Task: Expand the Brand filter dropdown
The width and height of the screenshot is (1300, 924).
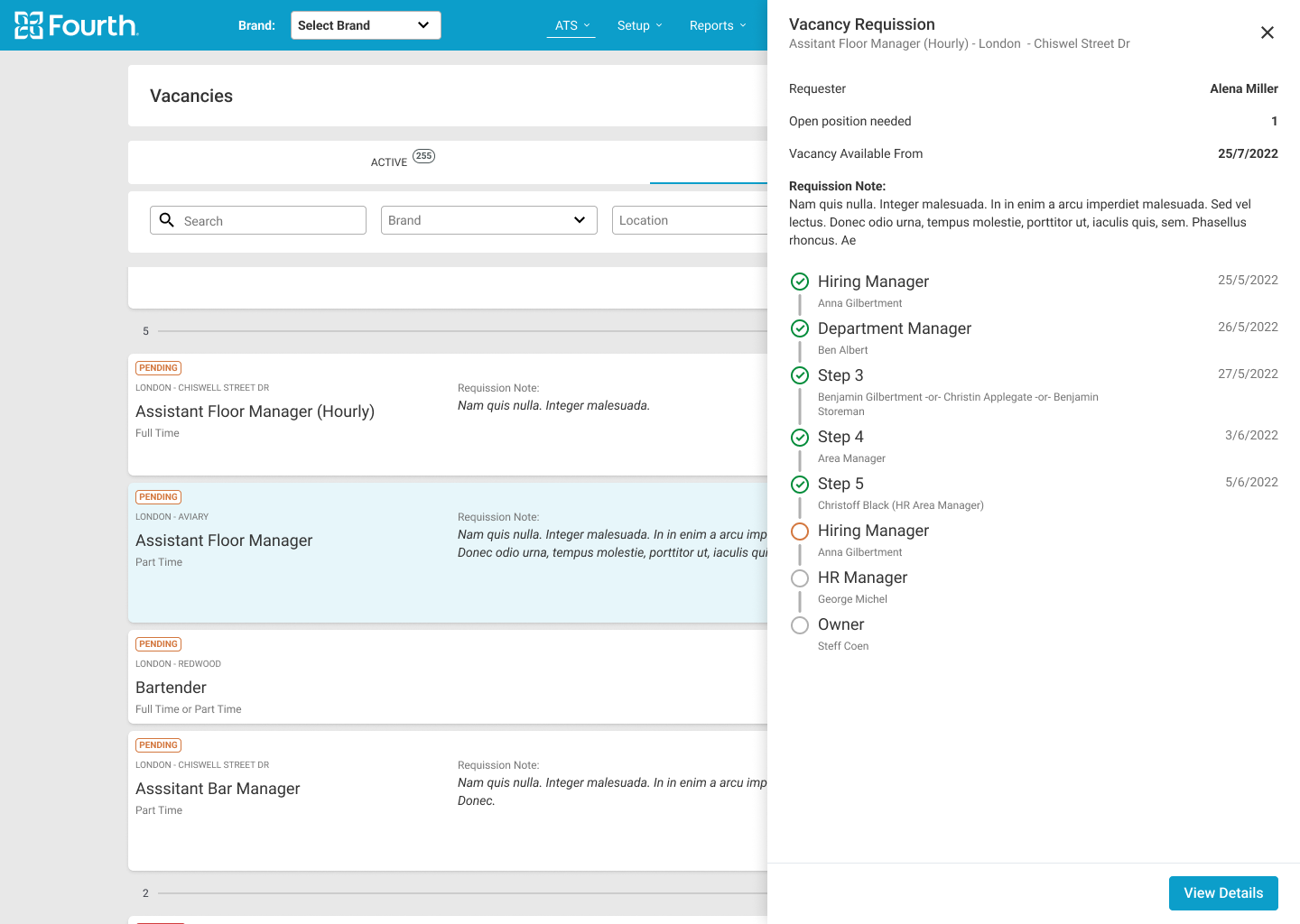Action: (488, 220)
